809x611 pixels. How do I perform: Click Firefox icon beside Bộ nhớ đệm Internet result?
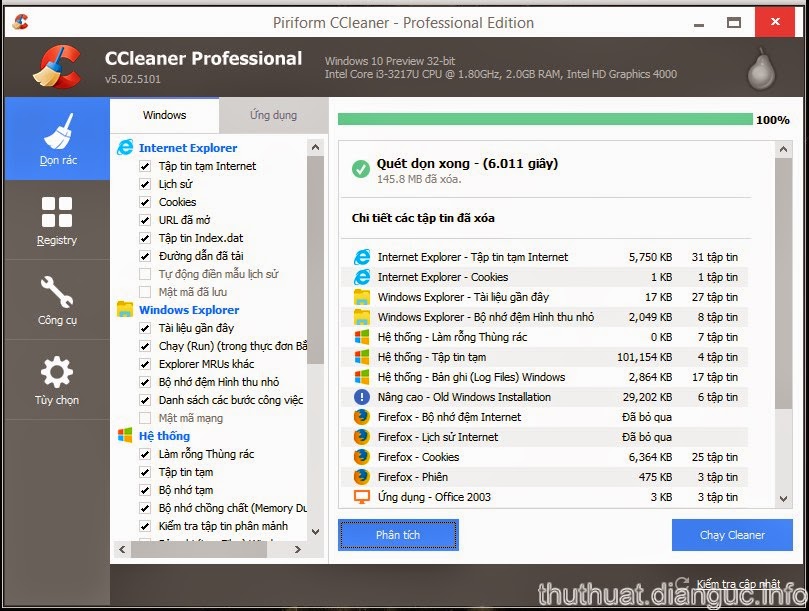pos(362,416)
